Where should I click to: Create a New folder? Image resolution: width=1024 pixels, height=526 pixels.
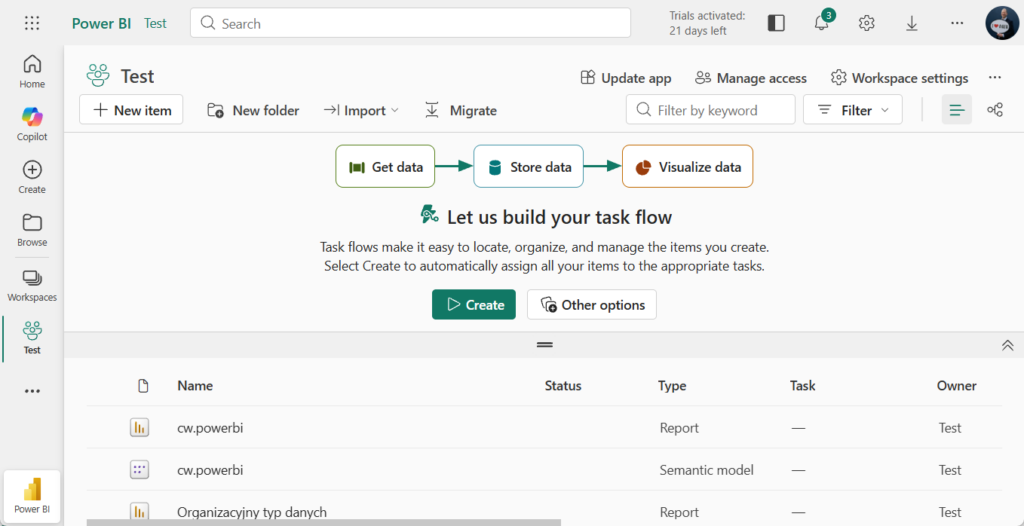click(x=253, y=110)
